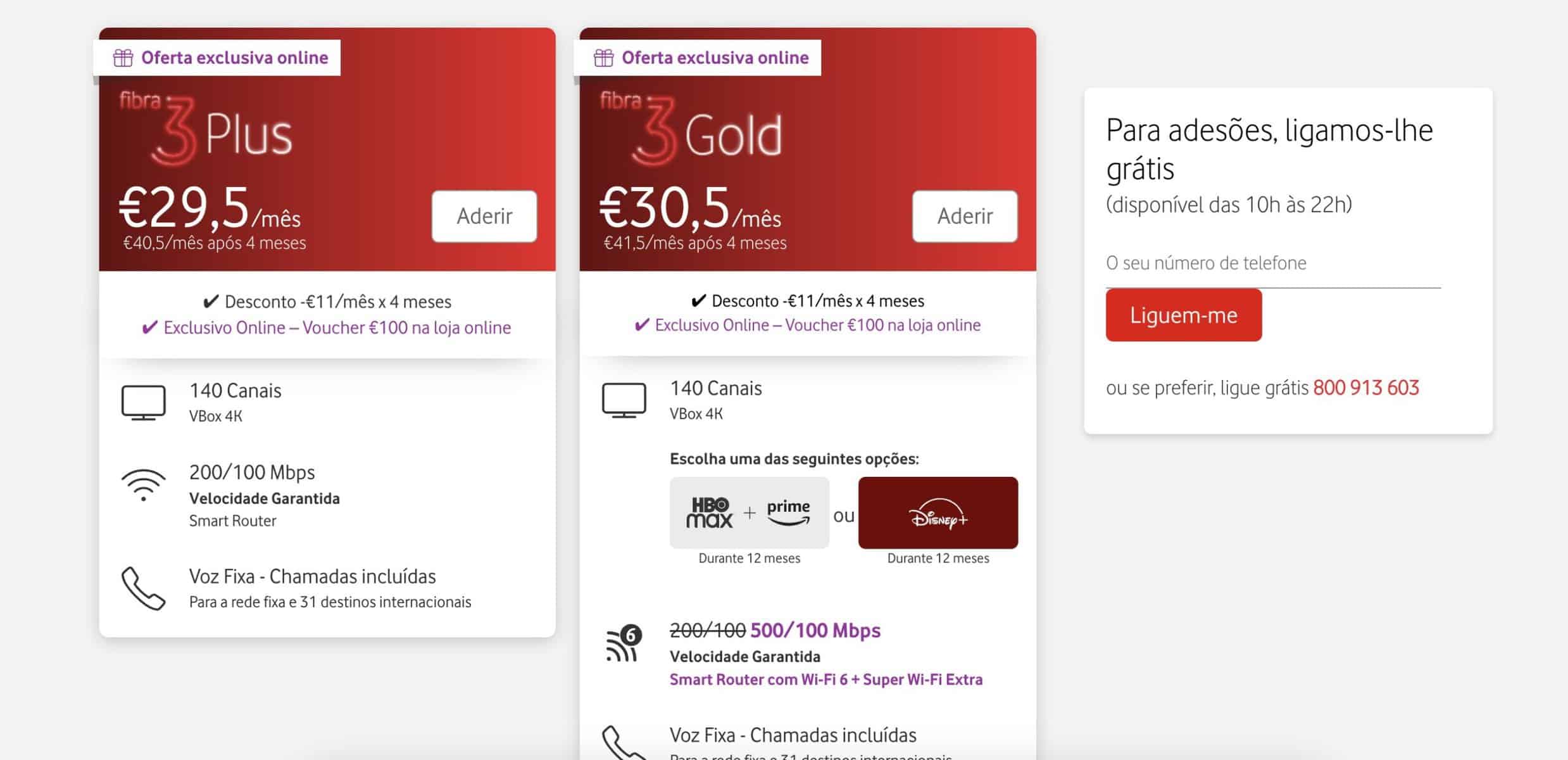Select the HBO Max + Prime option
The width and height of the screenshot is (1568, 760).
click(x=749, y=513)
